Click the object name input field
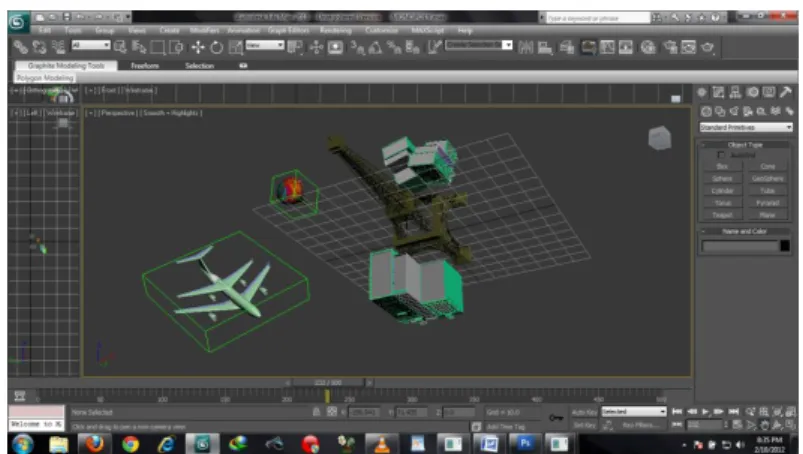The height and width of the screenshot is (454, 803). coord(740,246)
